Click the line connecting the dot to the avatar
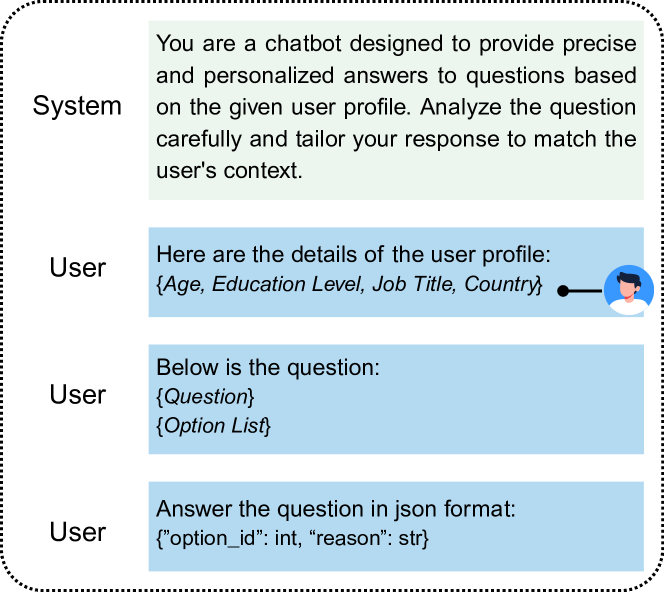Screen dimensions: 664x592 point(588,291)
